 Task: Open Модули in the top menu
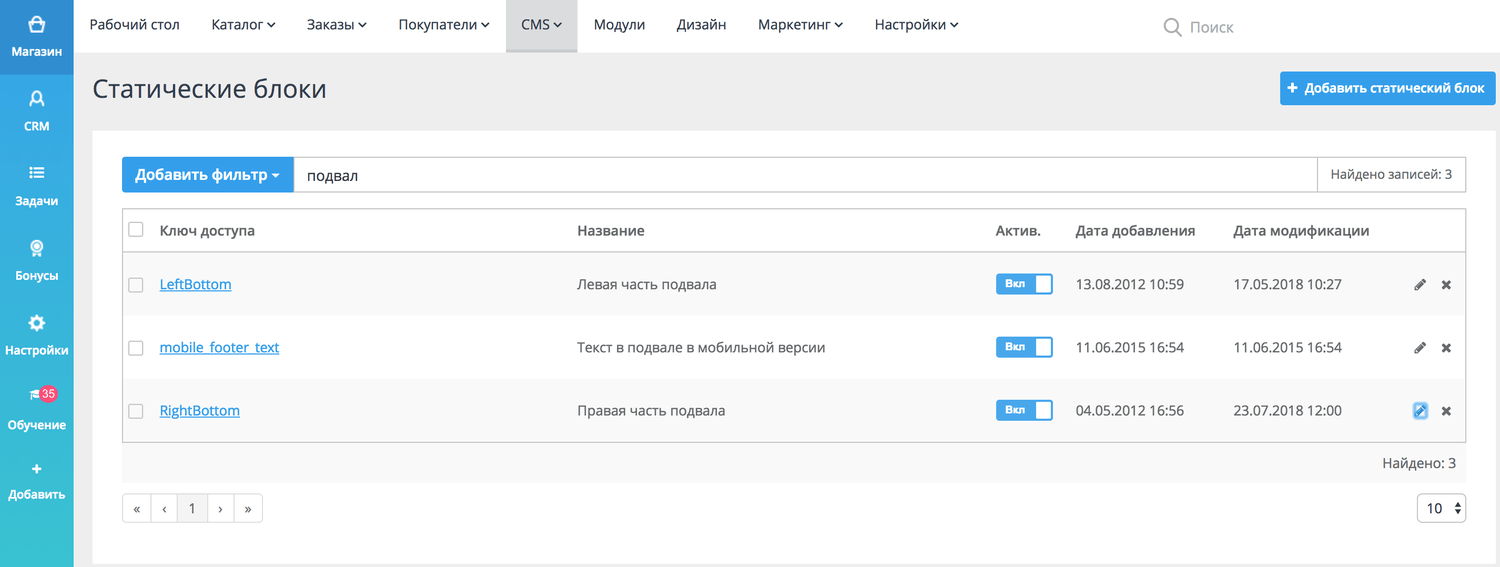(619, 25)
